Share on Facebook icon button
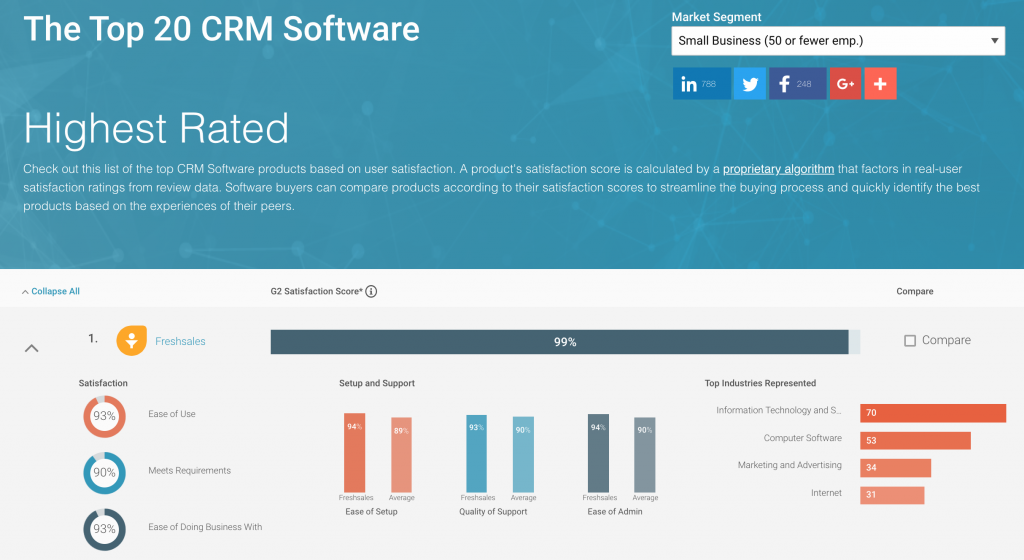This screenshot has height=560, width=1024. point(797,84)
